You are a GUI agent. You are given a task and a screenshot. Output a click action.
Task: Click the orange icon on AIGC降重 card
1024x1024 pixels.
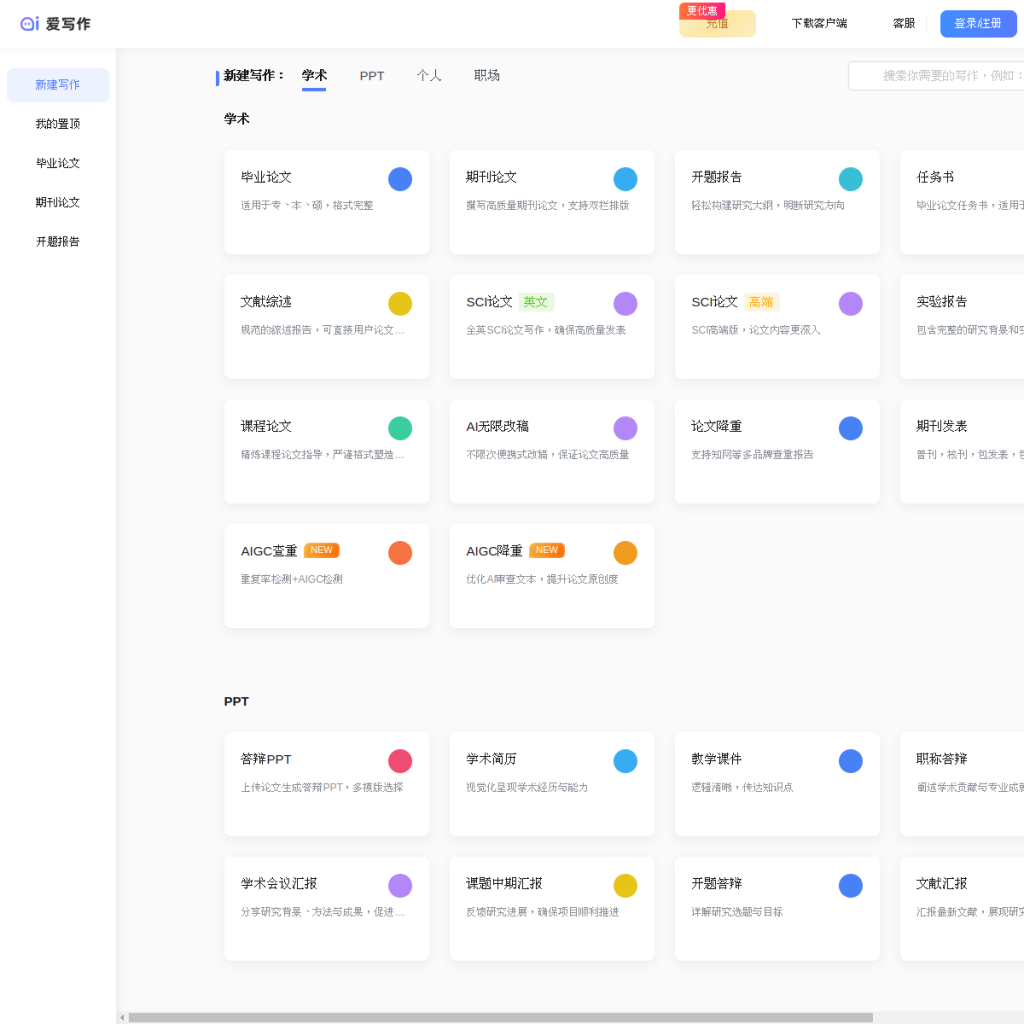tap(625, 553)
